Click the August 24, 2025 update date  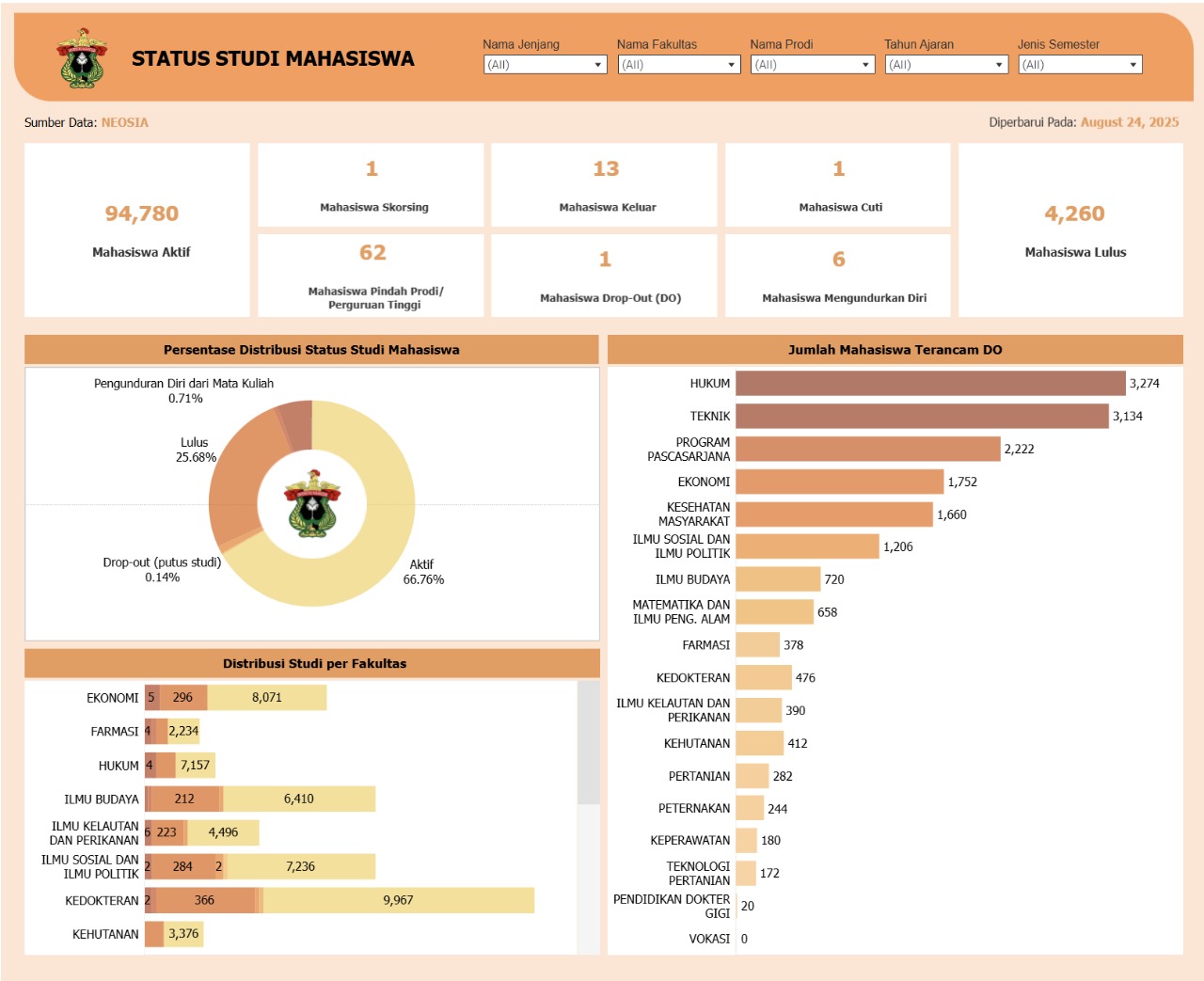[x=1130, y=122]
